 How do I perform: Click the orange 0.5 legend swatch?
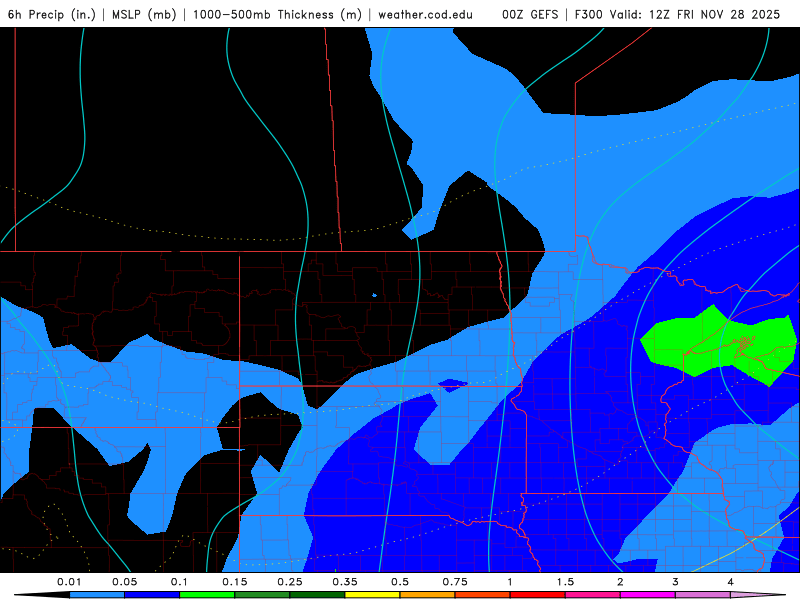coord(428,595)
